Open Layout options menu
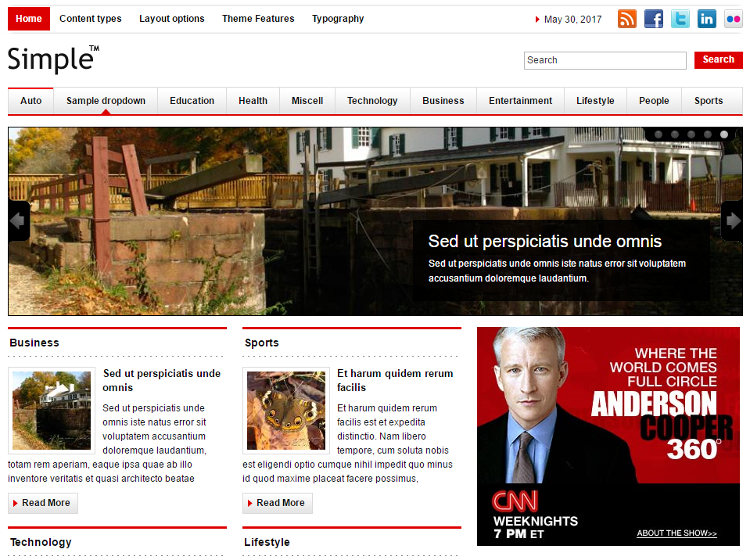Screen dimensions: 750x560 [x=172, y=19]
